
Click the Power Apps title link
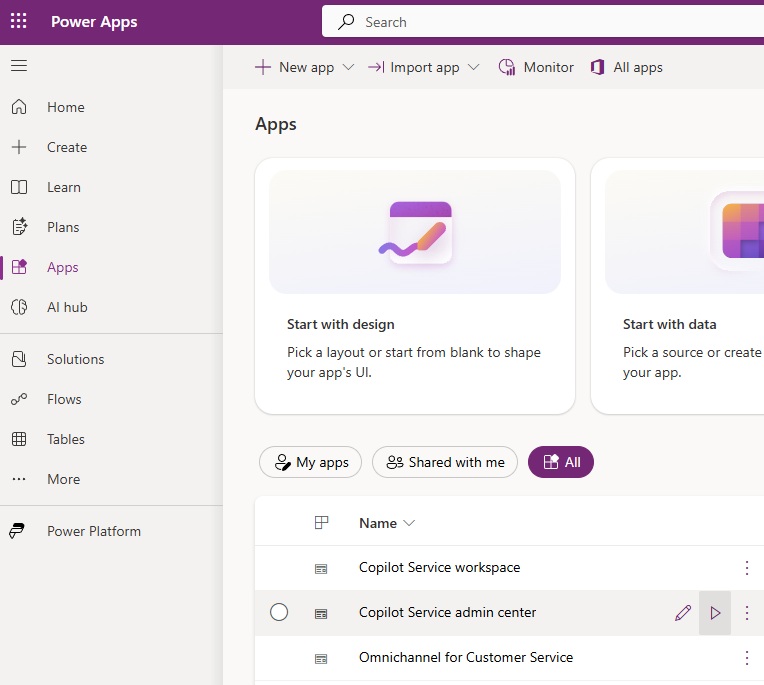coord(94,22)
